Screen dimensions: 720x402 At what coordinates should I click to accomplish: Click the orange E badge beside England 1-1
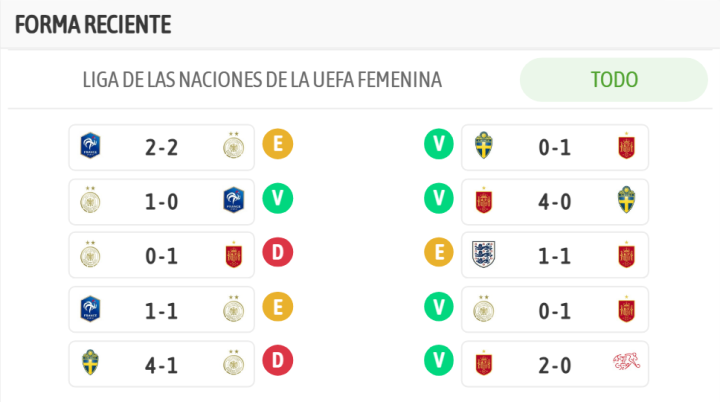click(x=437, y=254)
